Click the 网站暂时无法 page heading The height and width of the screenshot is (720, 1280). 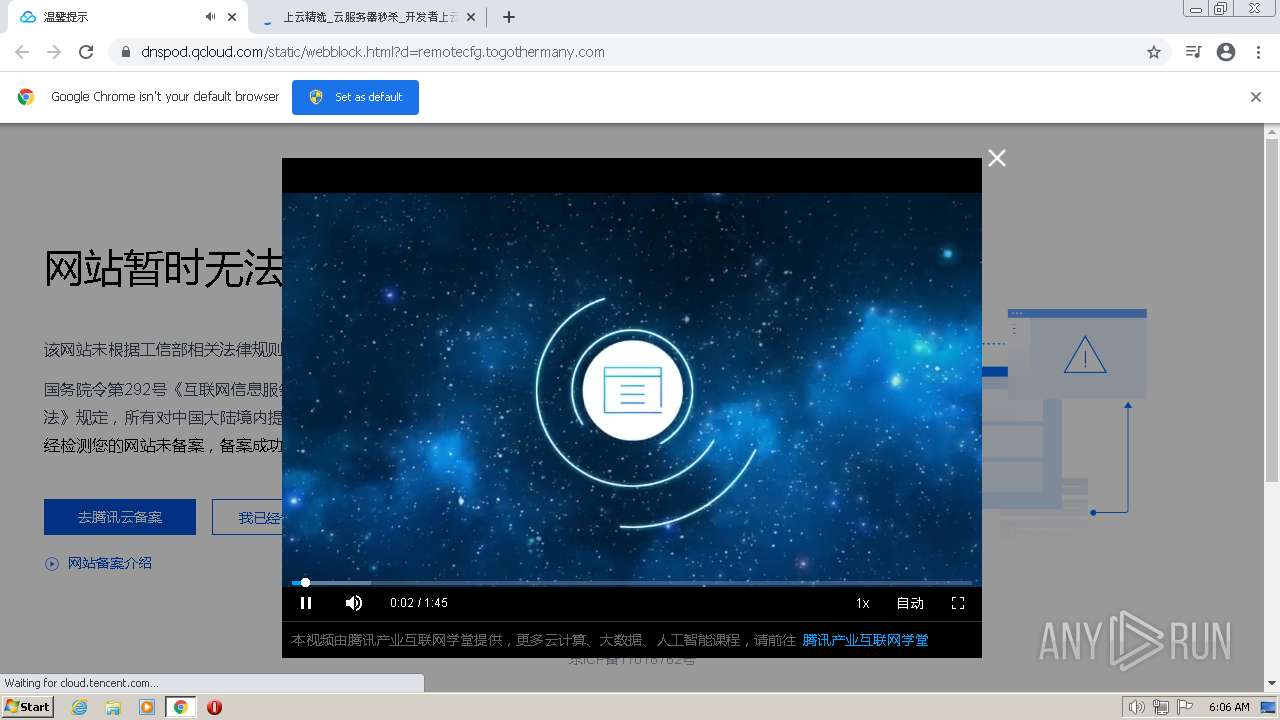click(163, 270)
